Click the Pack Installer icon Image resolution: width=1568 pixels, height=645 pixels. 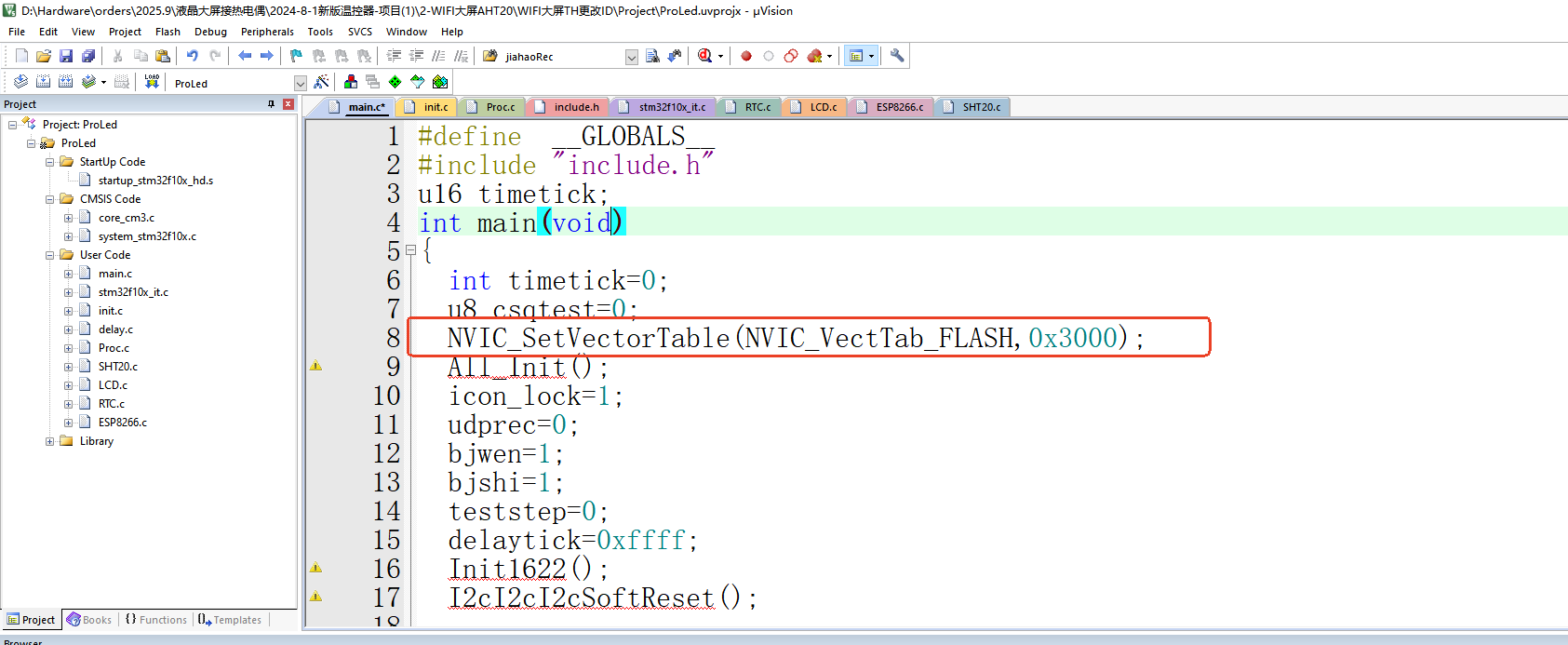pyautogui.click(x=440, y=82)
